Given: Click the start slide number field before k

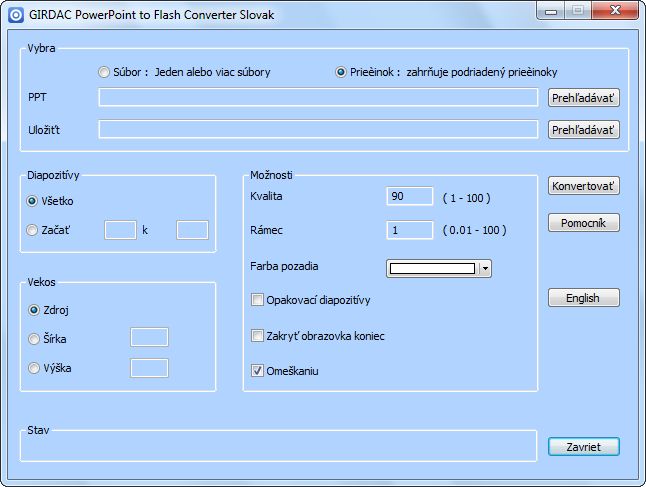Looking at the screenshot, I should coord(120,230).
